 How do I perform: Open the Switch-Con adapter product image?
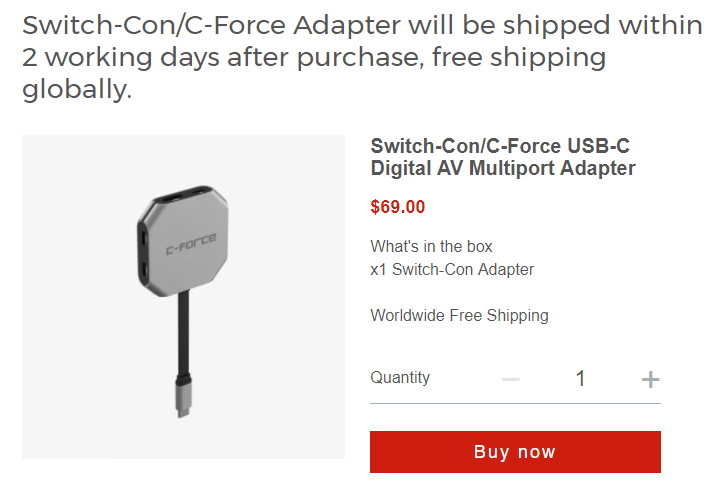pos(183,297)
